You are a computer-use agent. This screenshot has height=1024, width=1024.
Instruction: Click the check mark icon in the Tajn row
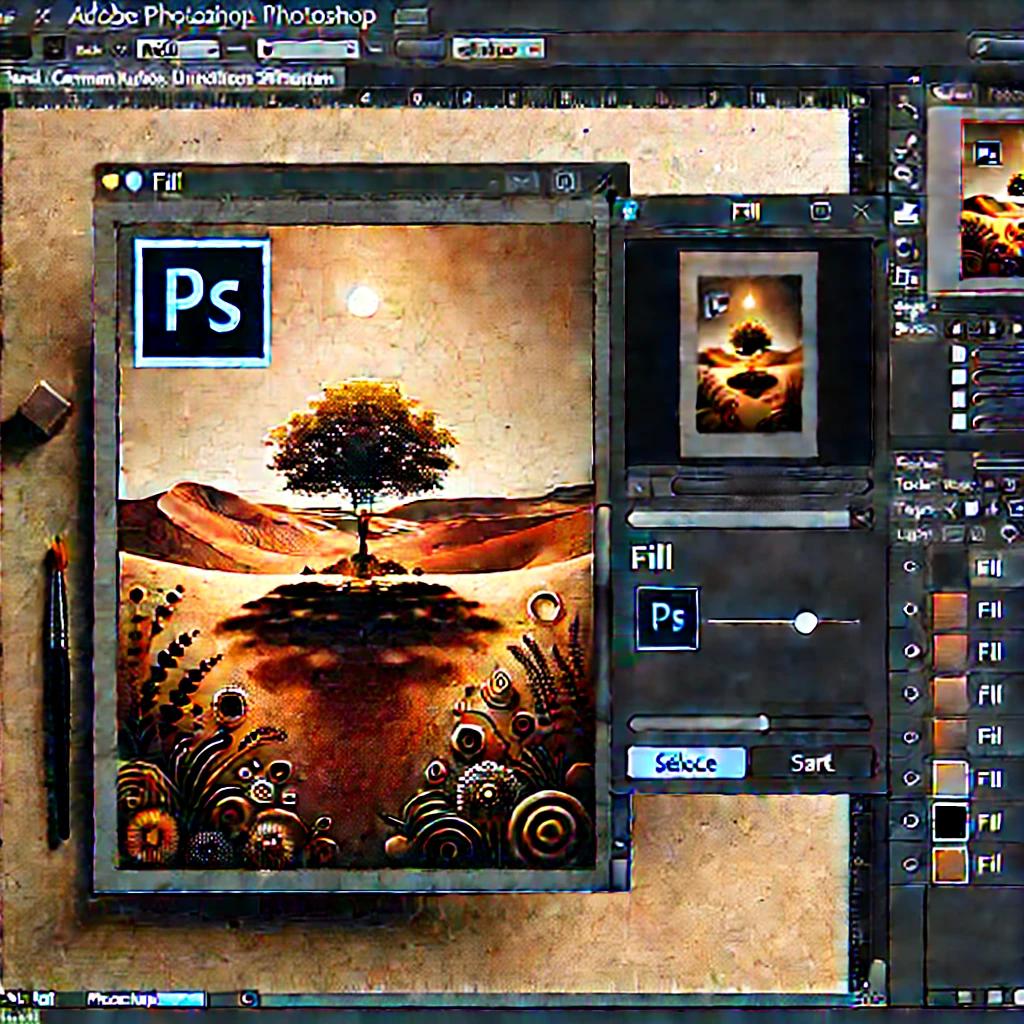(951, 508)
